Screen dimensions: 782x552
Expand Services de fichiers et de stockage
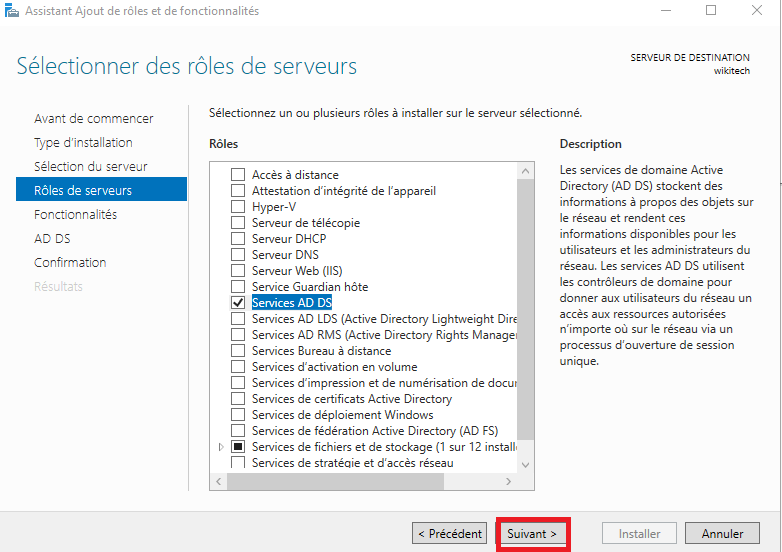[x=221, y=447]
